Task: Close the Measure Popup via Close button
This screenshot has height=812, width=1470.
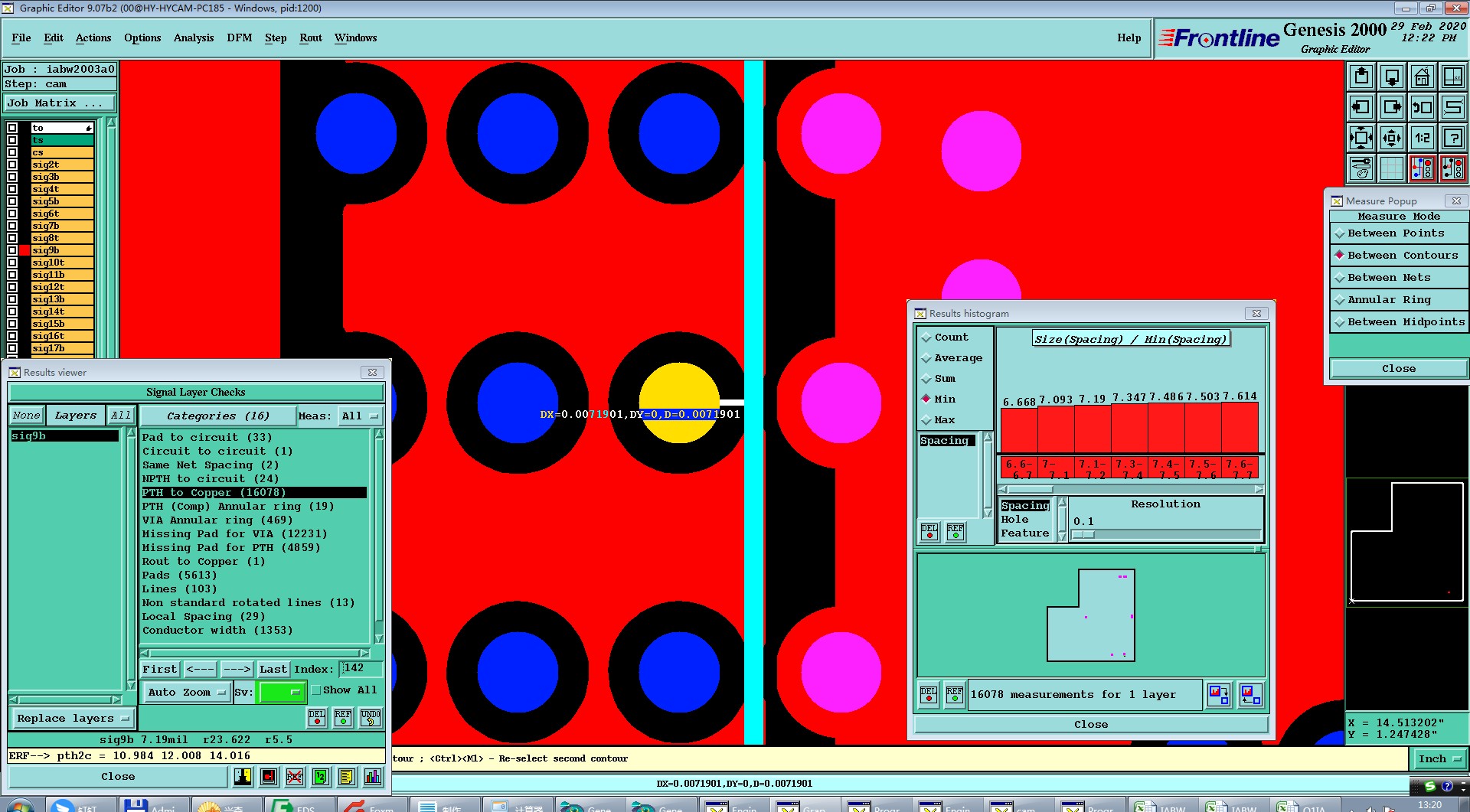Action: point(1399,369)
